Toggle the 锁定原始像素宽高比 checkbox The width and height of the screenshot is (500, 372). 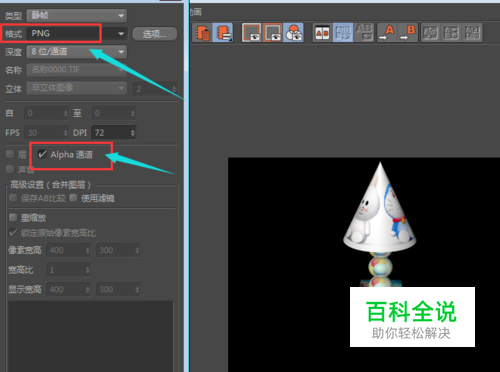pos(13,233)
